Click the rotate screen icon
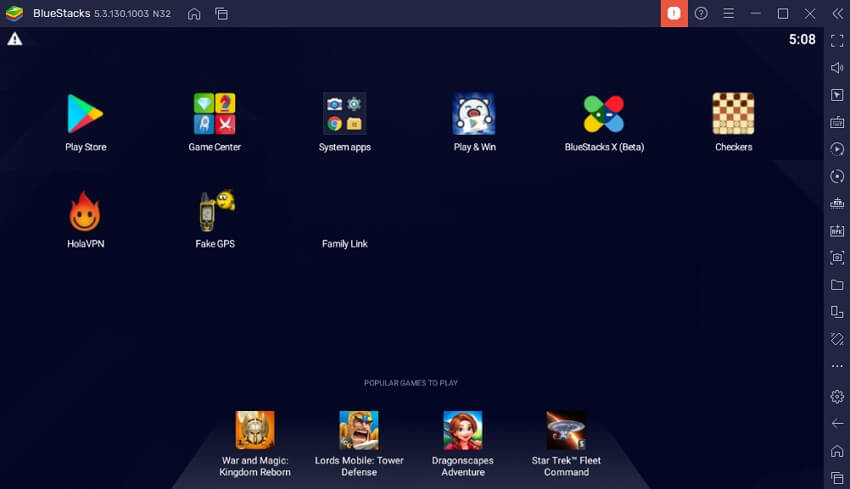850x489 pixels. [x=837, y=312]
